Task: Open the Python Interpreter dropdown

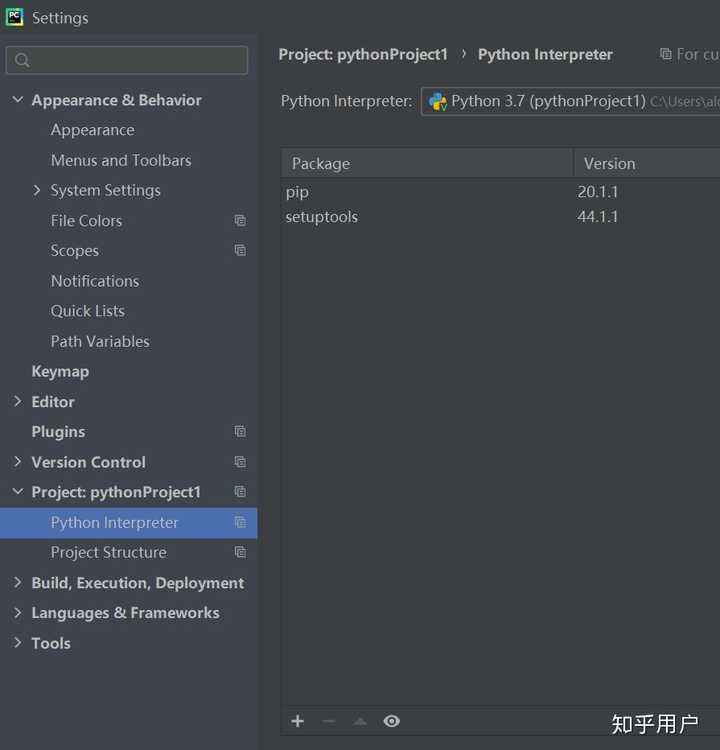Action: point(570,101)
